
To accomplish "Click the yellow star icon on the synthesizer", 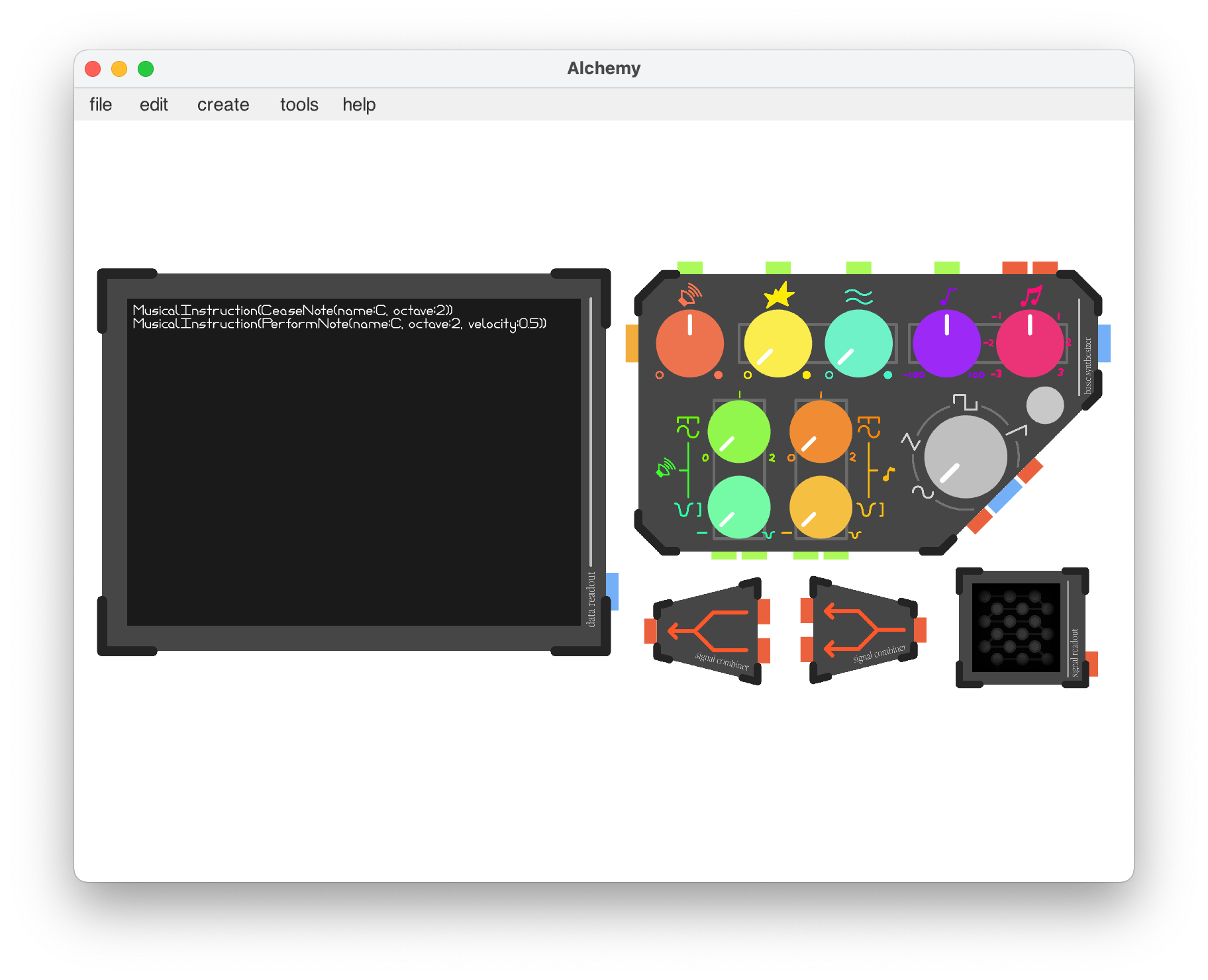I will click(x=779, y=295).
